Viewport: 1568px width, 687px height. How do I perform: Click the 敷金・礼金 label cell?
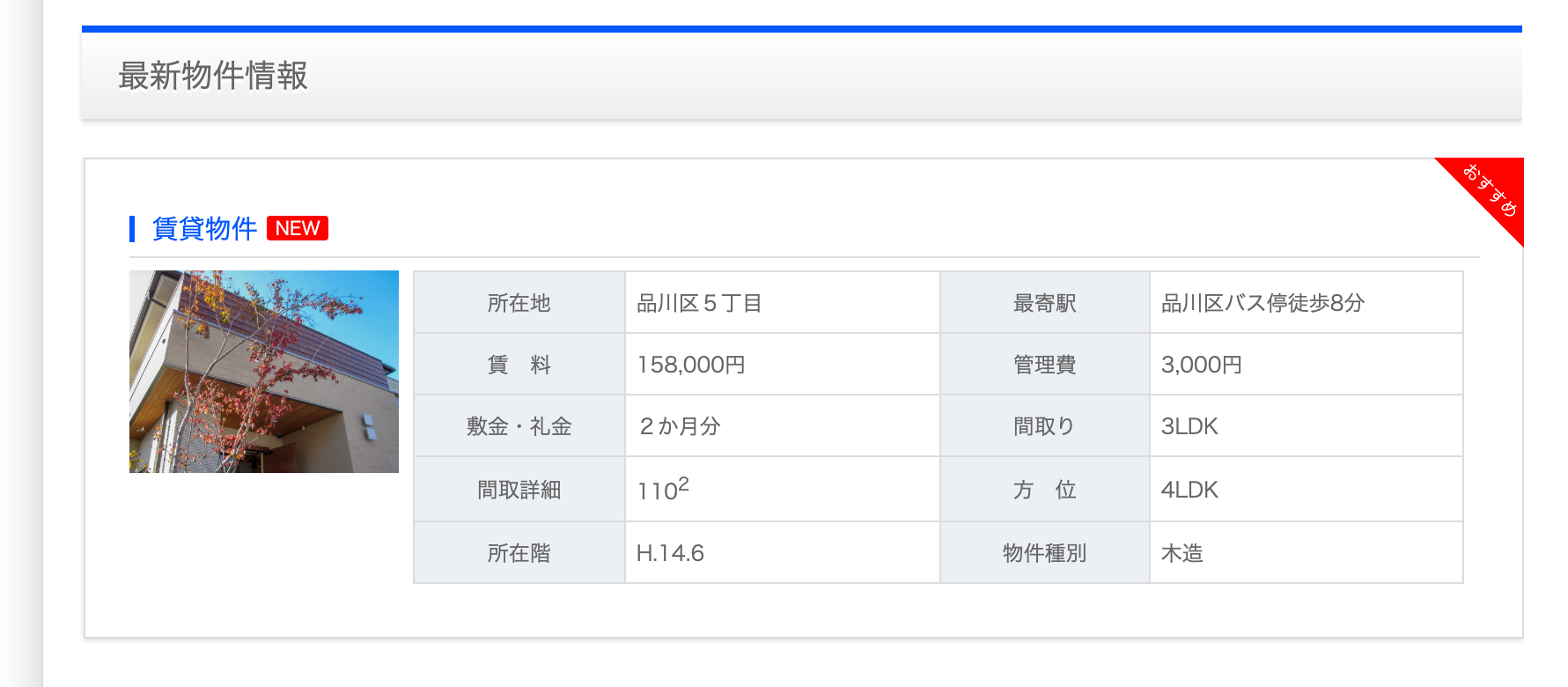pos(519,426)
